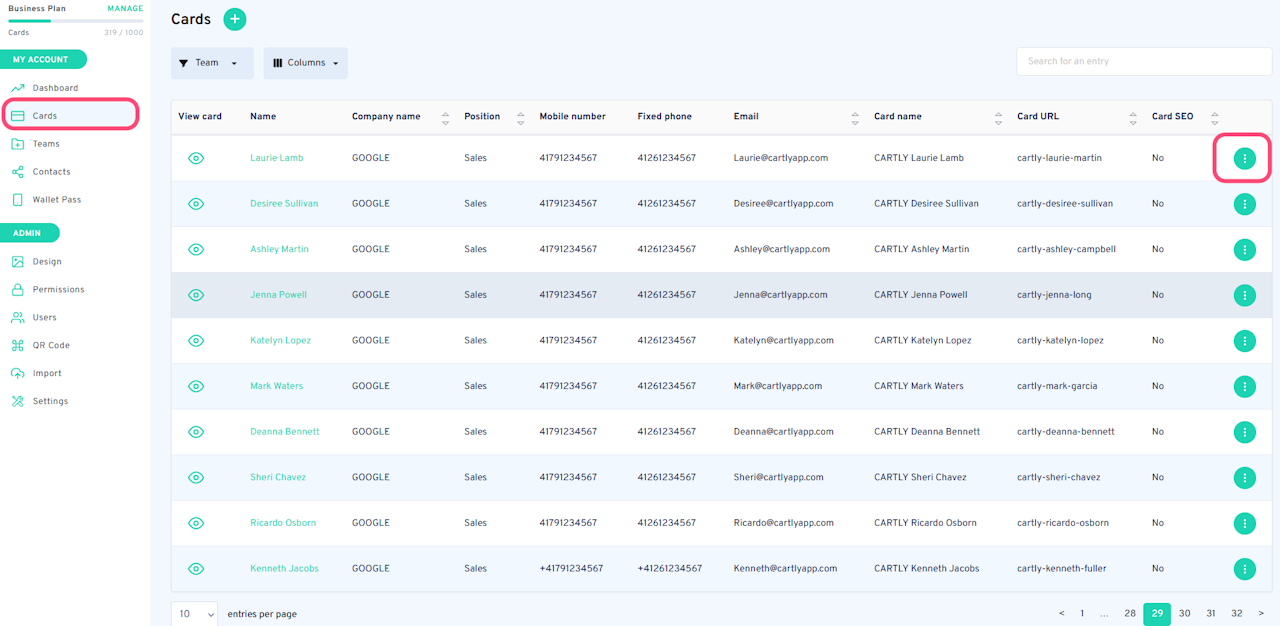Click the green add new card plus button
1280x626 pixels.
tap(234, 19)
